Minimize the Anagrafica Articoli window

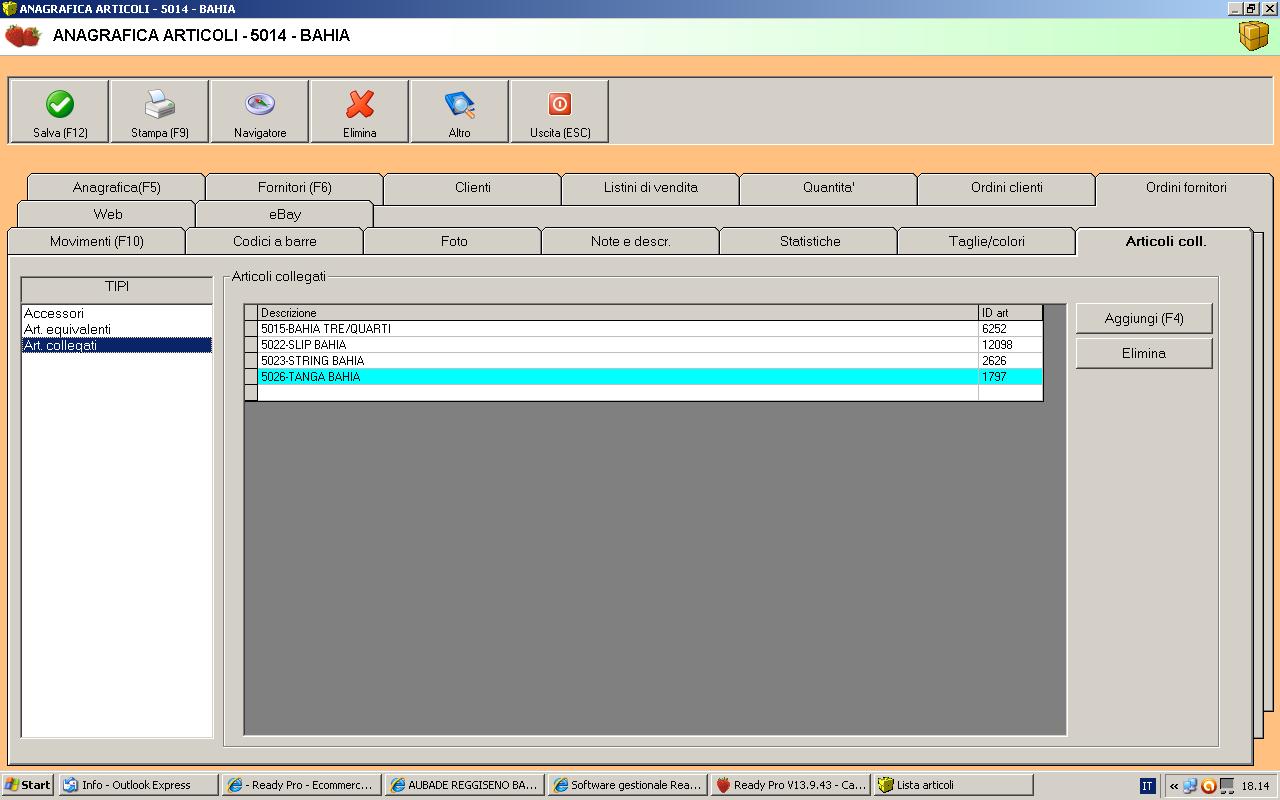1236,8
